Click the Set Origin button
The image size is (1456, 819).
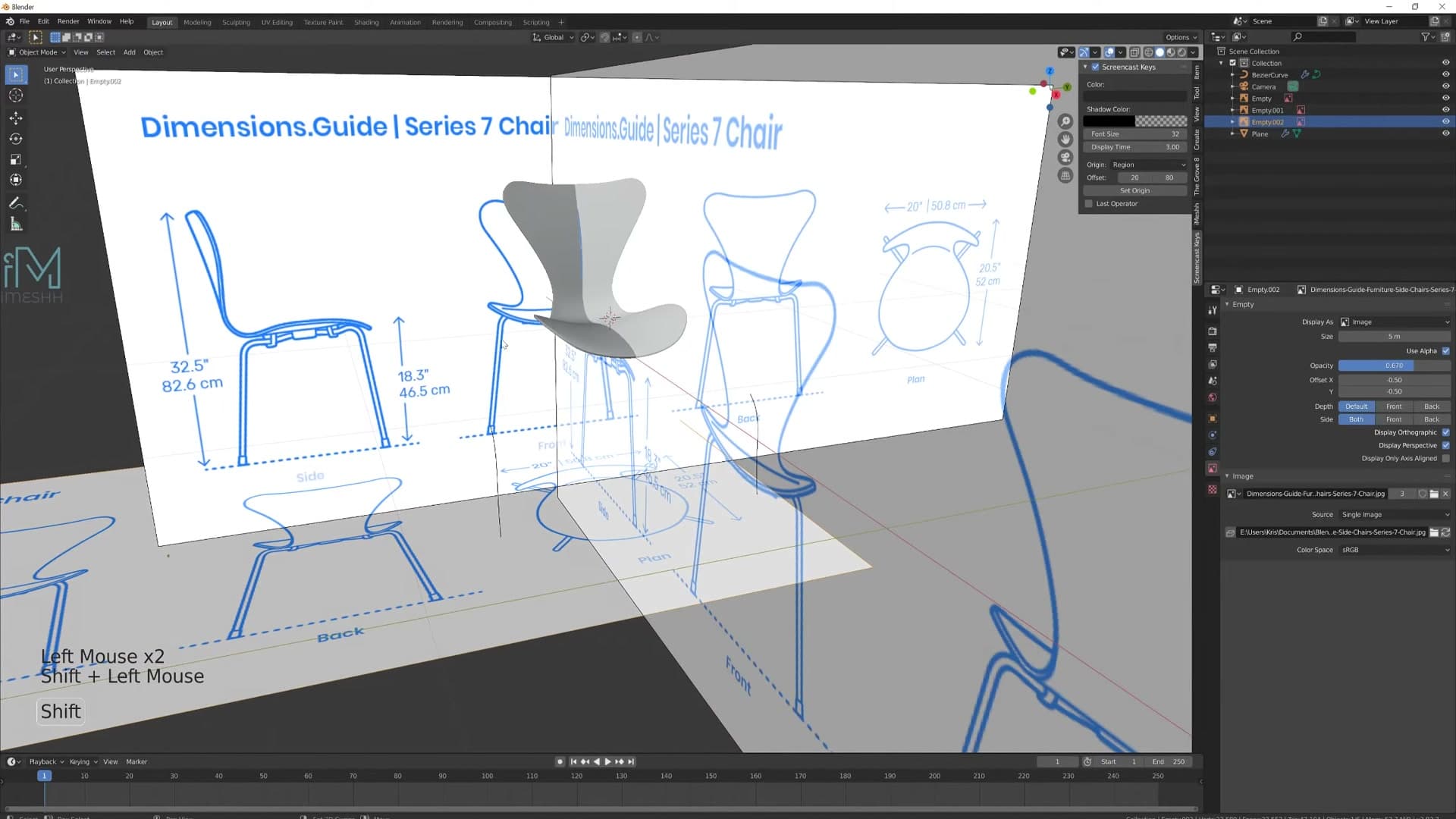tap(1134, 191)
